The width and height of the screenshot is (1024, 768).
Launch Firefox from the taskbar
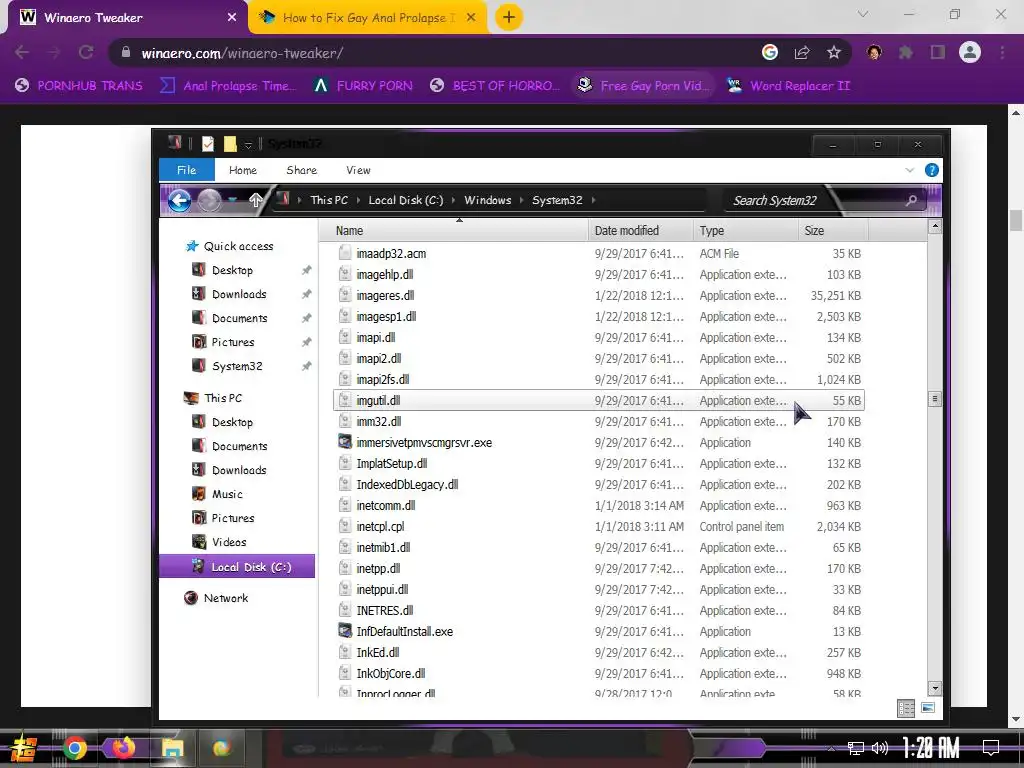[x=123, y=748]
